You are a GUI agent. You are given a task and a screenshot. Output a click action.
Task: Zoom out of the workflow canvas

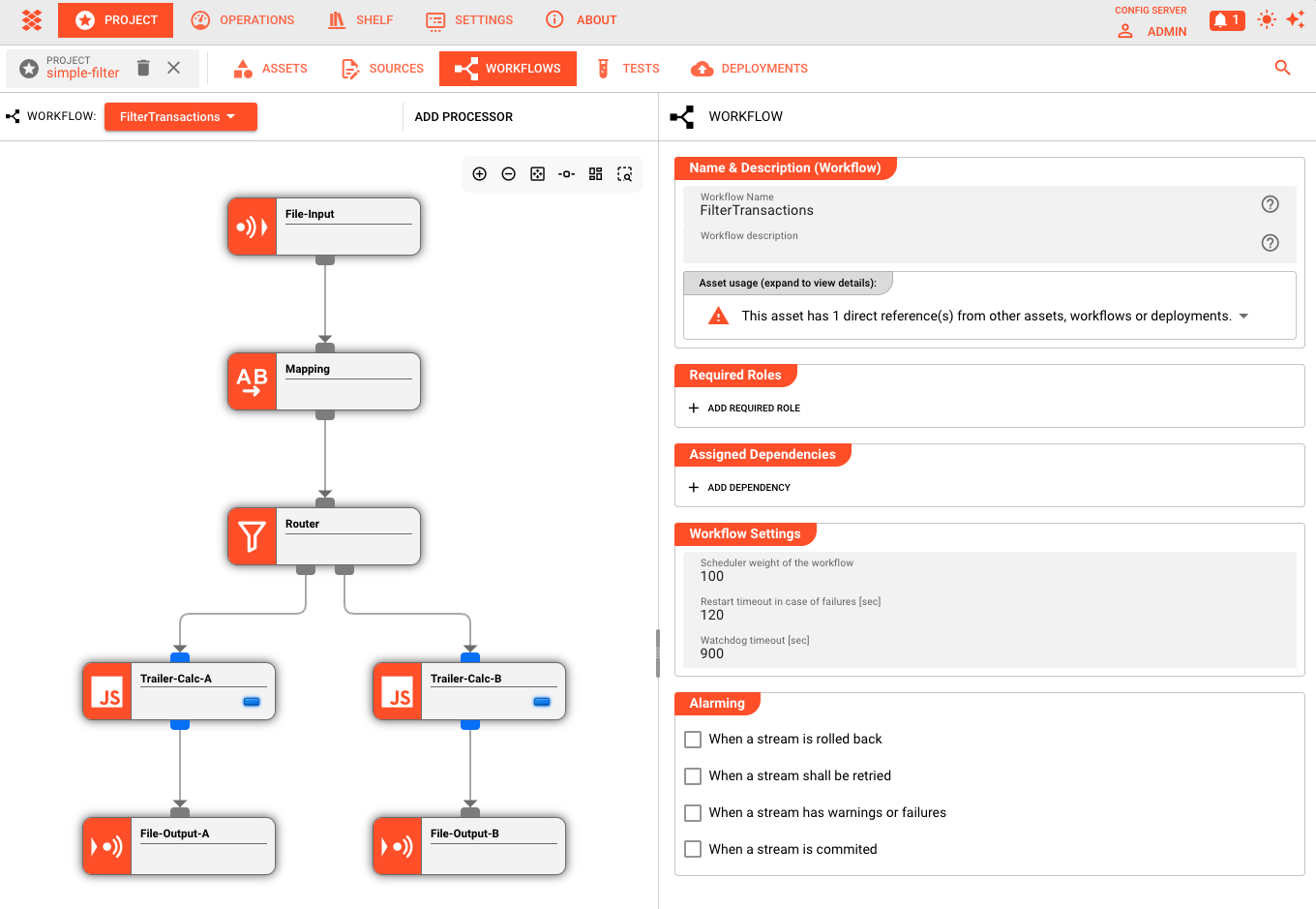pos(509,174)
